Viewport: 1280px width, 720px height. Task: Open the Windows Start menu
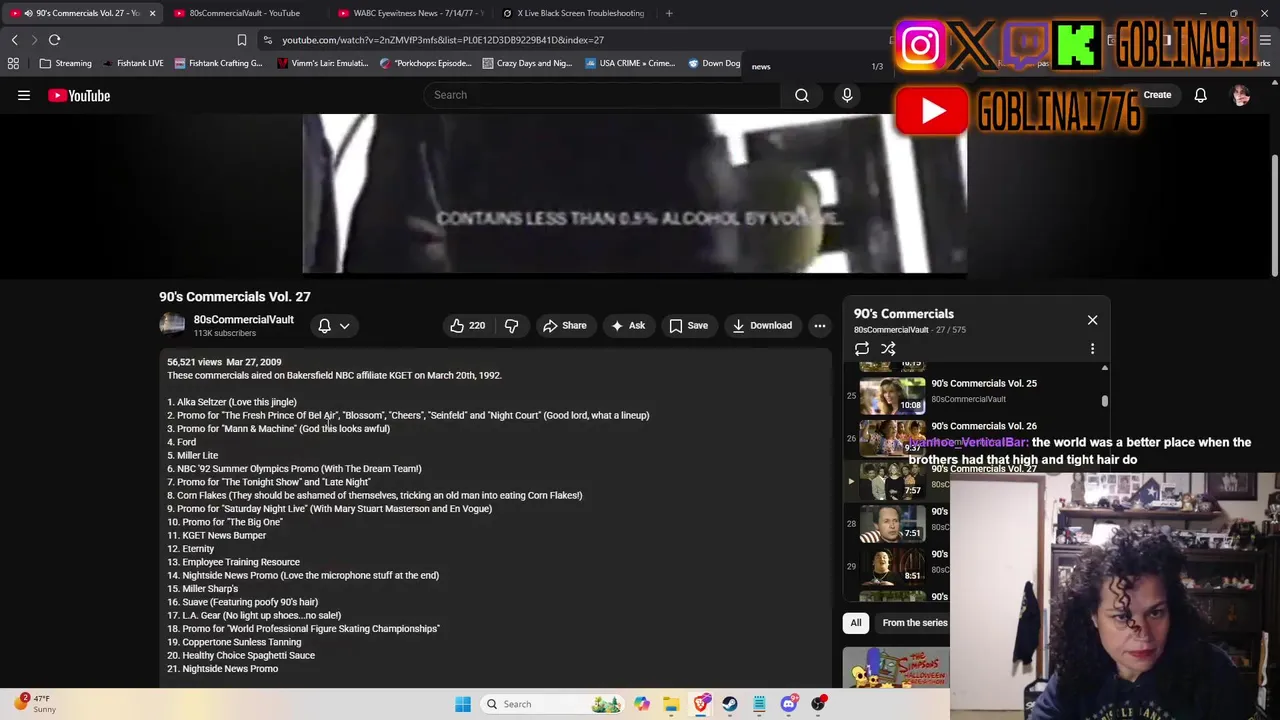pos(462,704)
